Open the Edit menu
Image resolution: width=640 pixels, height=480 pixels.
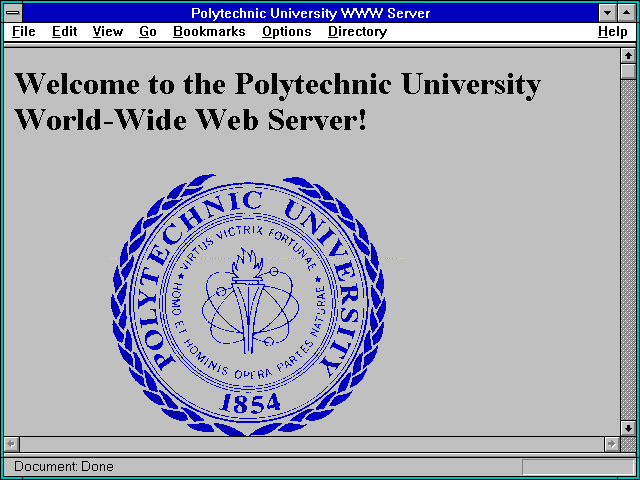coord(64,32)
